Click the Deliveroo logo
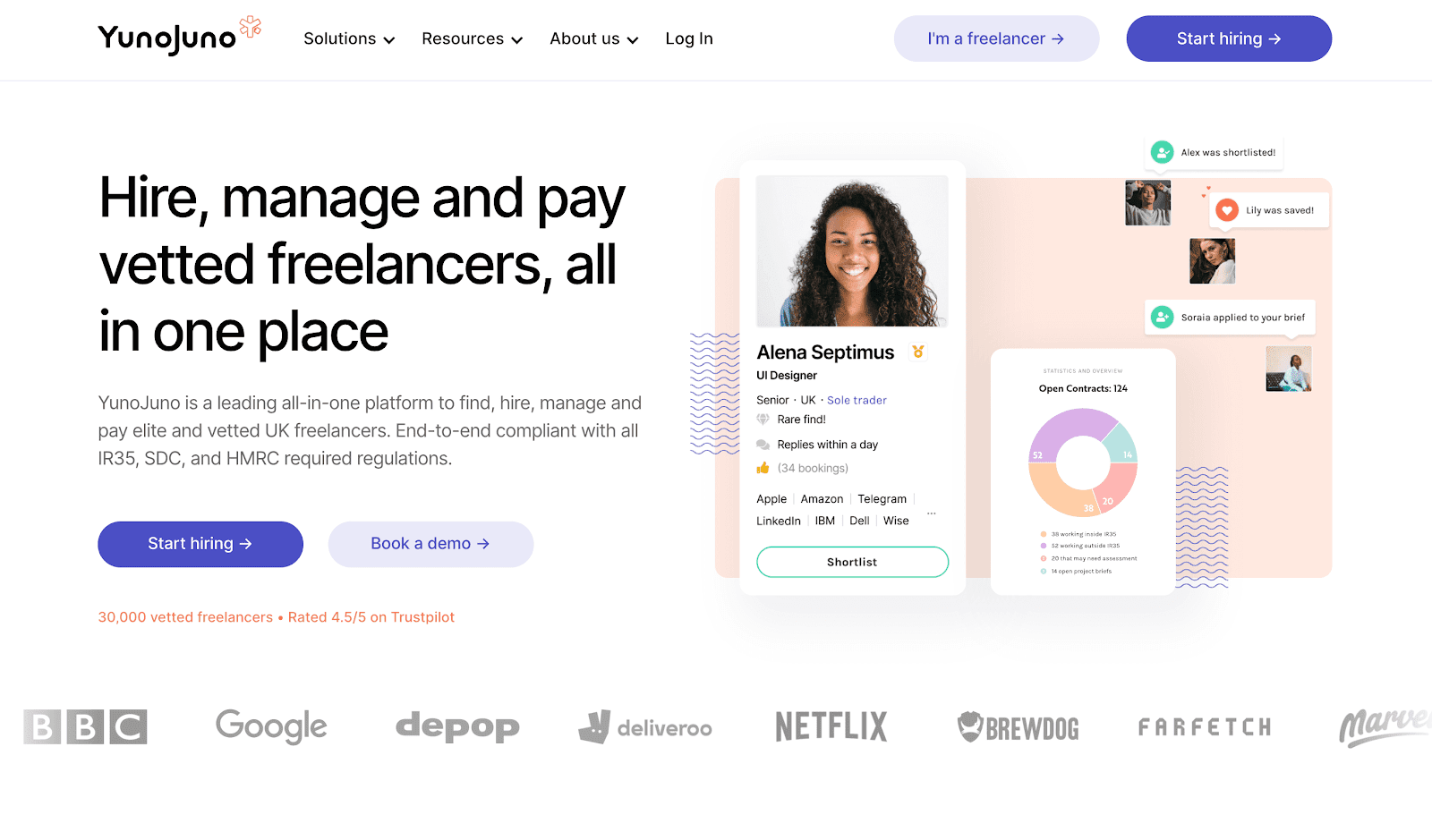Image resolution: width=1432 pixels, height=840 pixels. pyautogui.click(x=644, y=727)
